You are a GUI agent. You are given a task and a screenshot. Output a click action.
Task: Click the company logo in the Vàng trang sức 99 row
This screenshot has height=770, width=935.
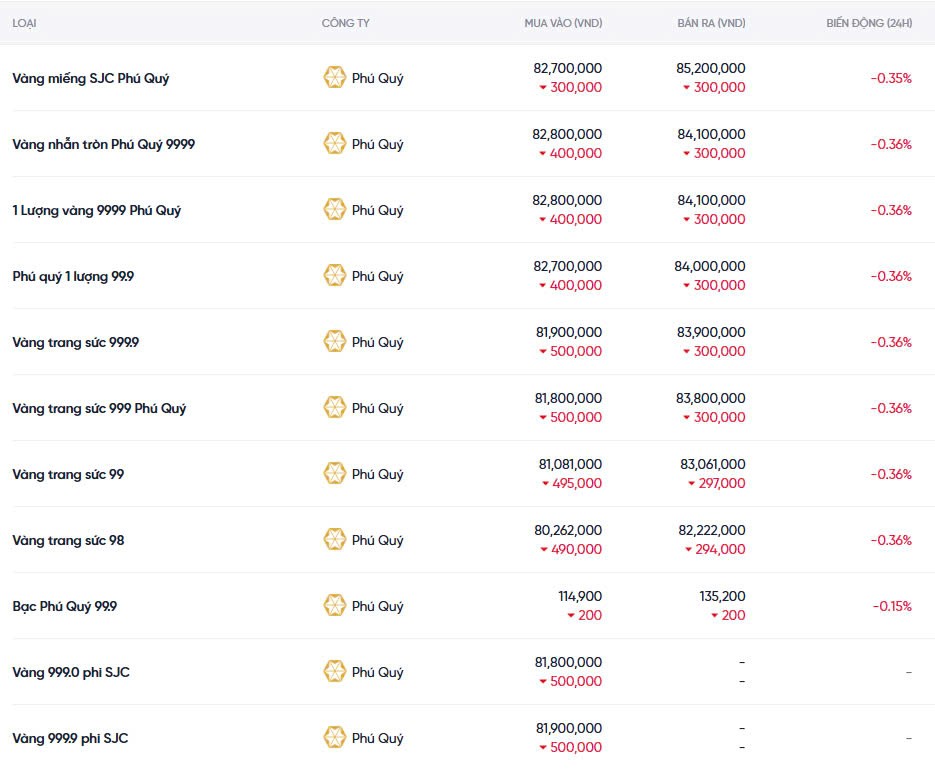(335, 474)
